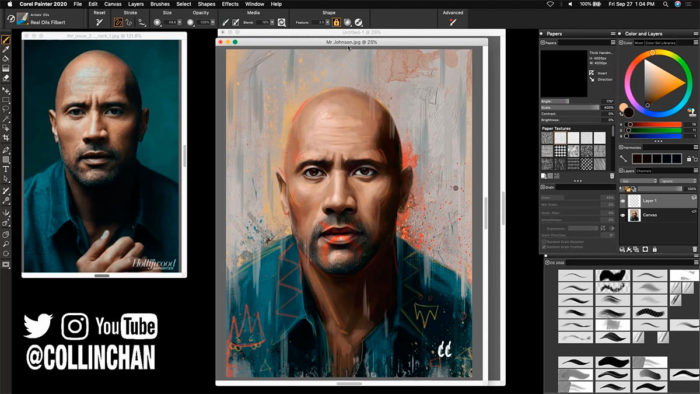700x394 pixels.
Task: Click the first harmony color swatch
Action: (637, 159)
